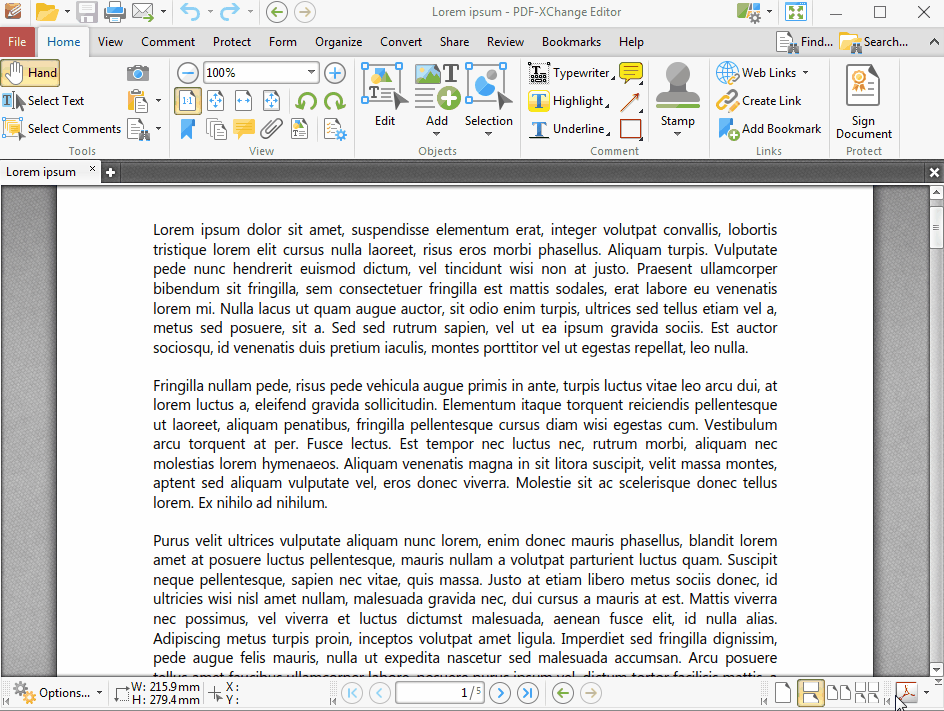Zoom in with the plus button
The image size is (944, 711).
coord(335,73)
